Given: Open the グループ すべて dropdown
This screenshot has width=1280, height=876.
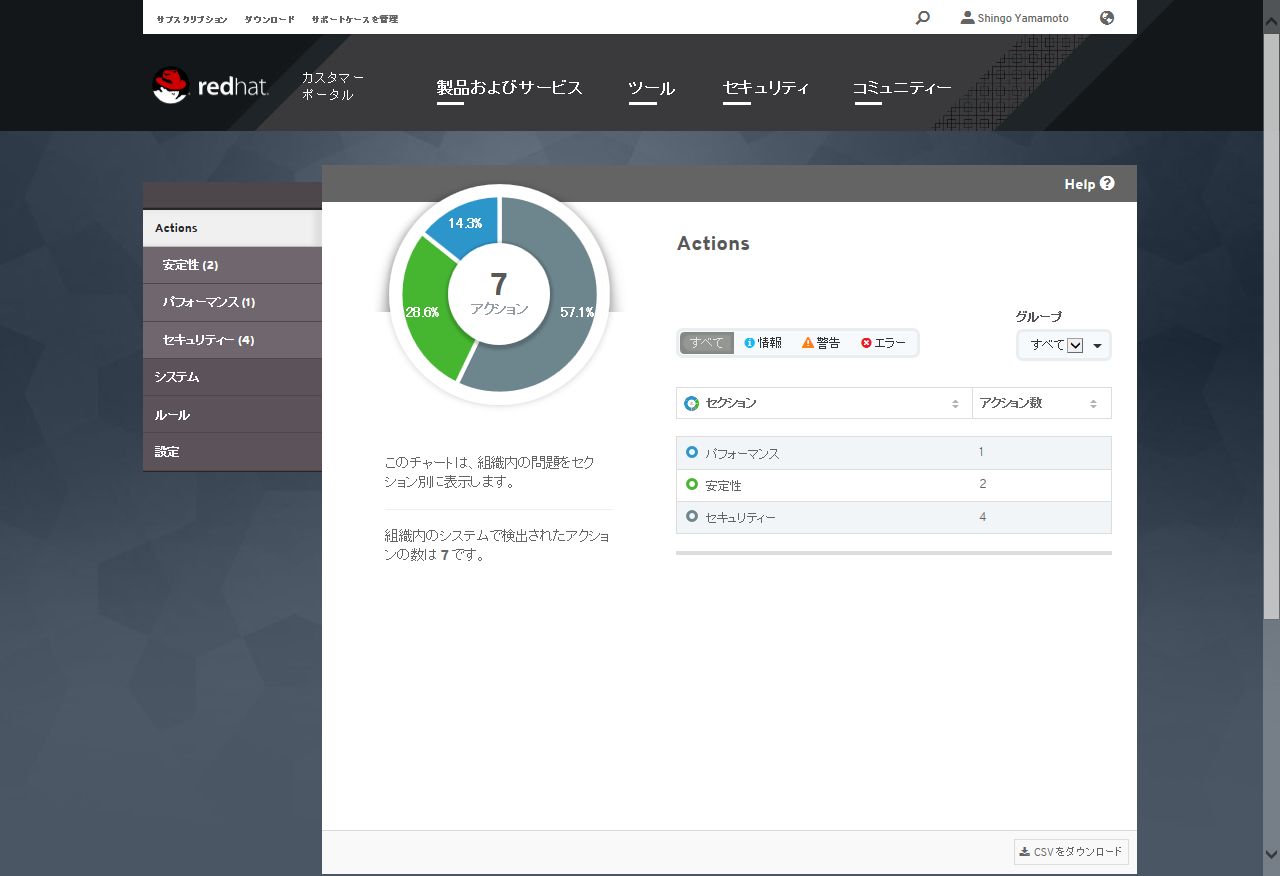Looking at the screenshot, I should (1064, 345).
